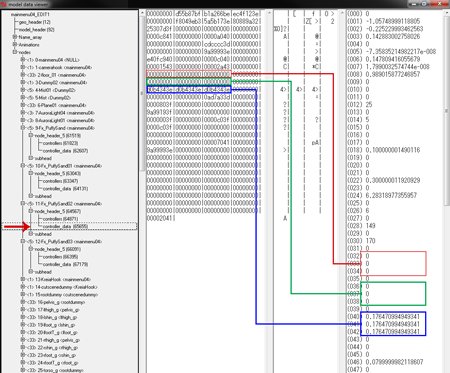Image resolution: width=450 pixels, height=373 pixels.
Task: Expand the Animations tree node
Action: tap(15, 45)
